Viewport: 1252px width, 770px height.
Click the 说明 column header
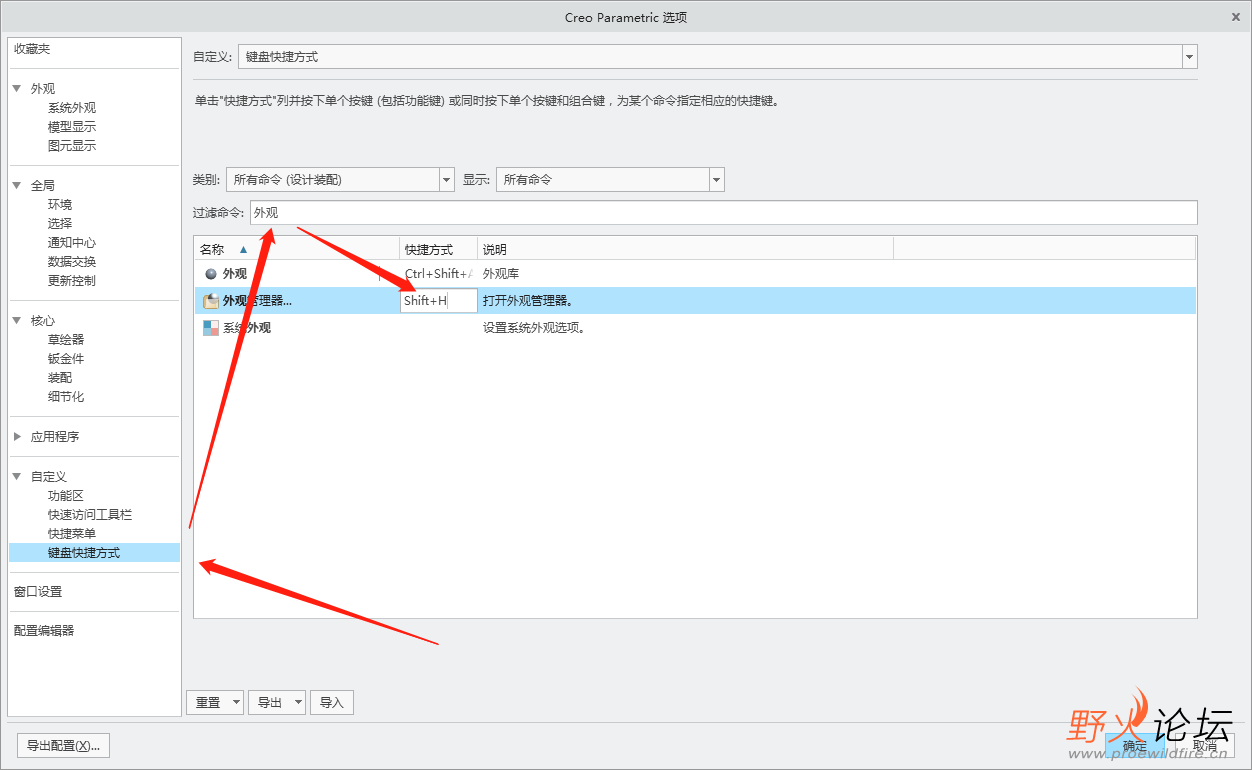(685, 249)
